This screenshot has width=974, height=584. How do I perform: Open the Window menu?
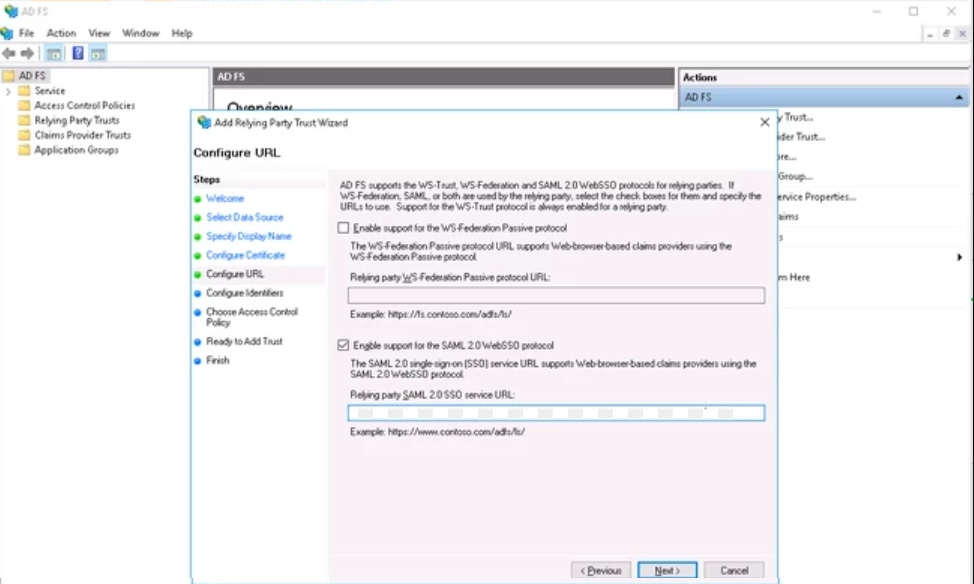tap(140, 33)
